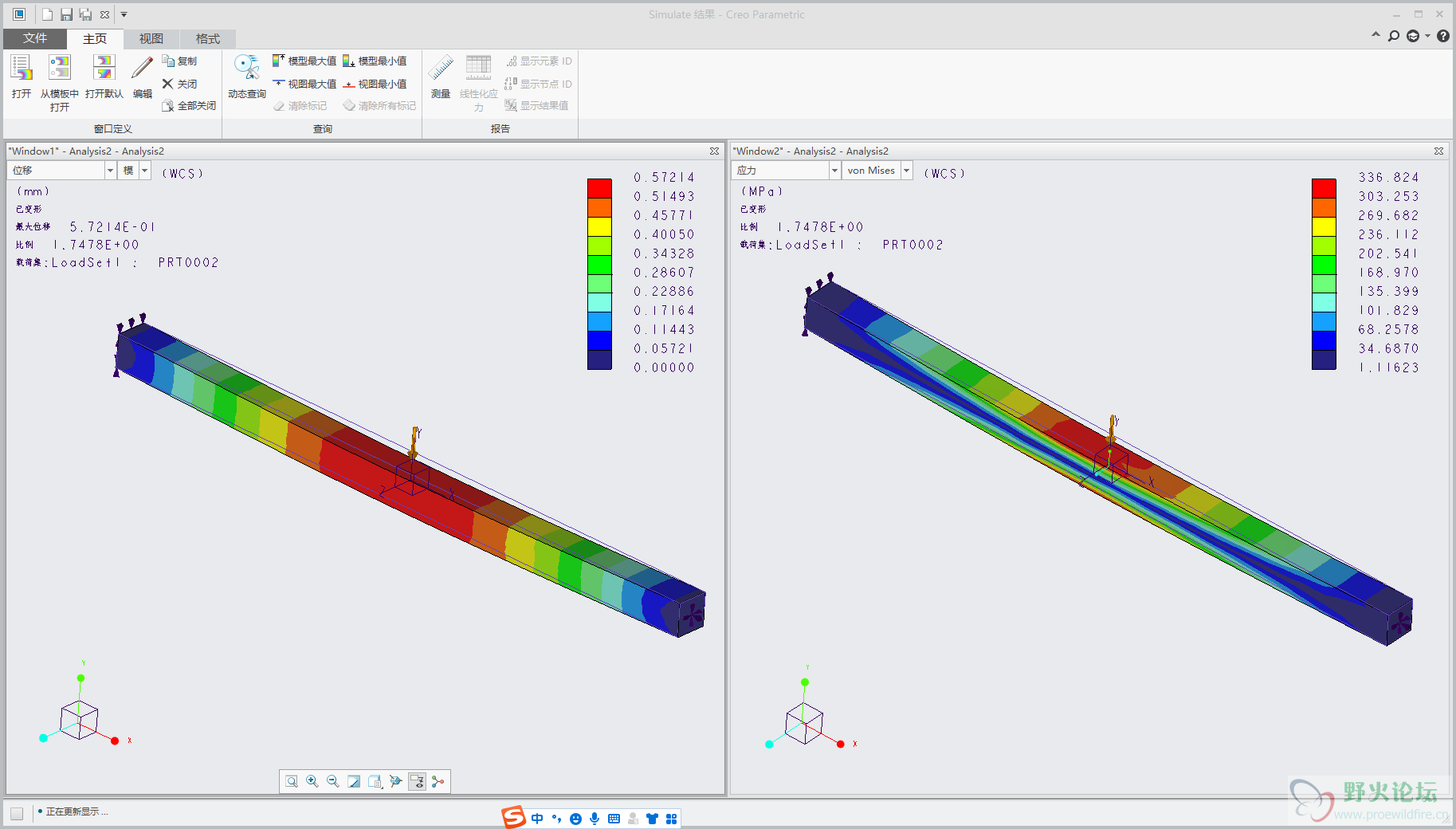Close the Window2 result pane
Screen dimensions: 1456x829
point(1438,151)
